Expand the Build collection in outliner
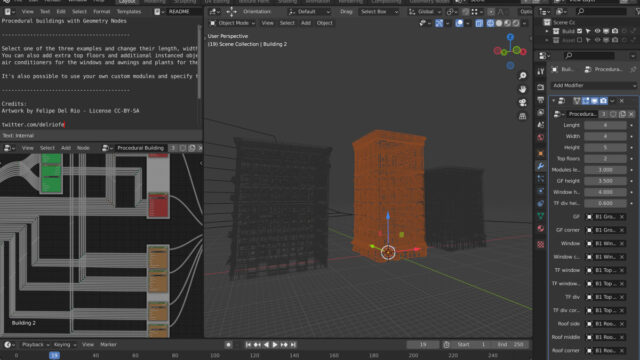Screen dimensions: 640x360 click(x=547, y=31)
